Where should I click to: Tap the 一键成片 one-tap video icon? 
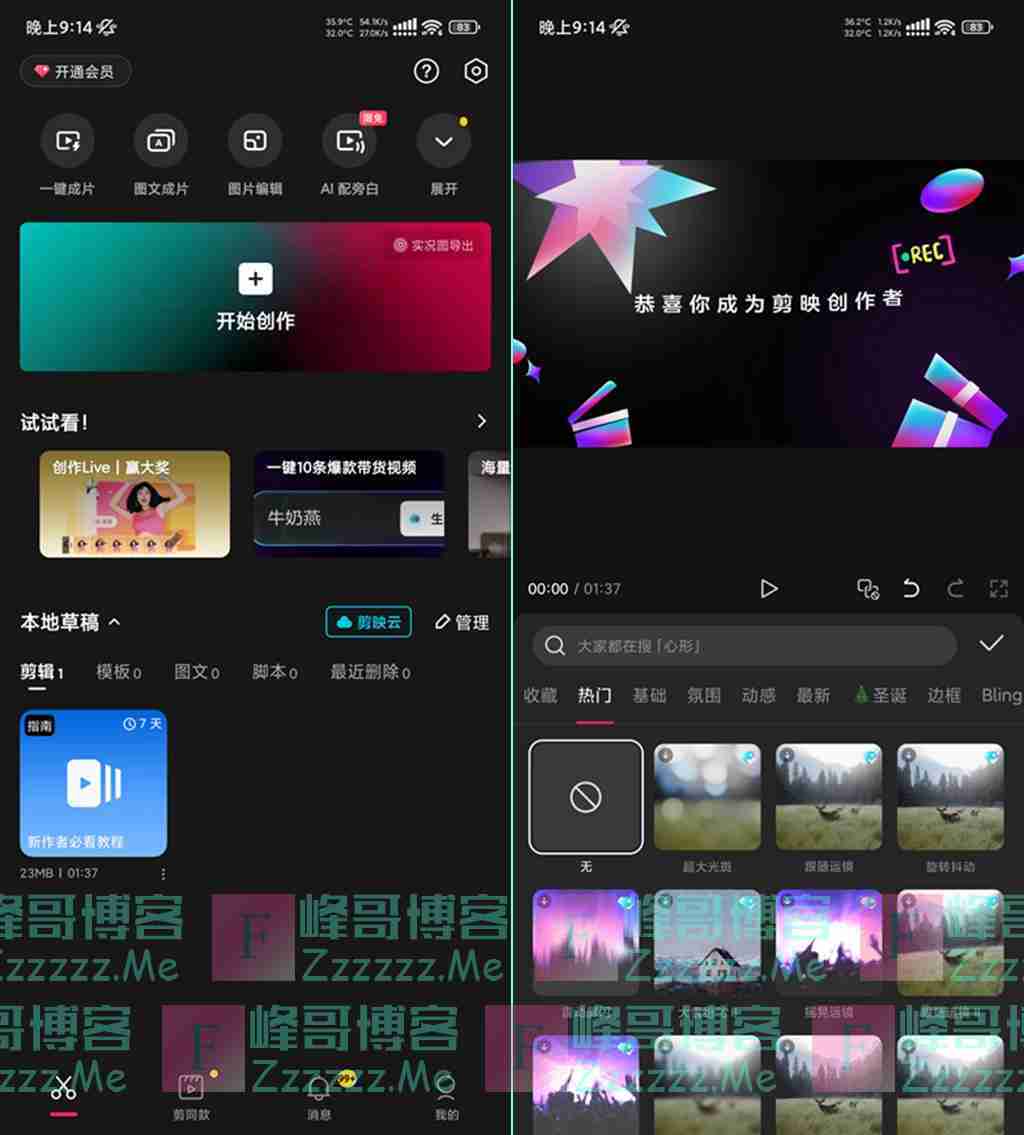[67, 142]
